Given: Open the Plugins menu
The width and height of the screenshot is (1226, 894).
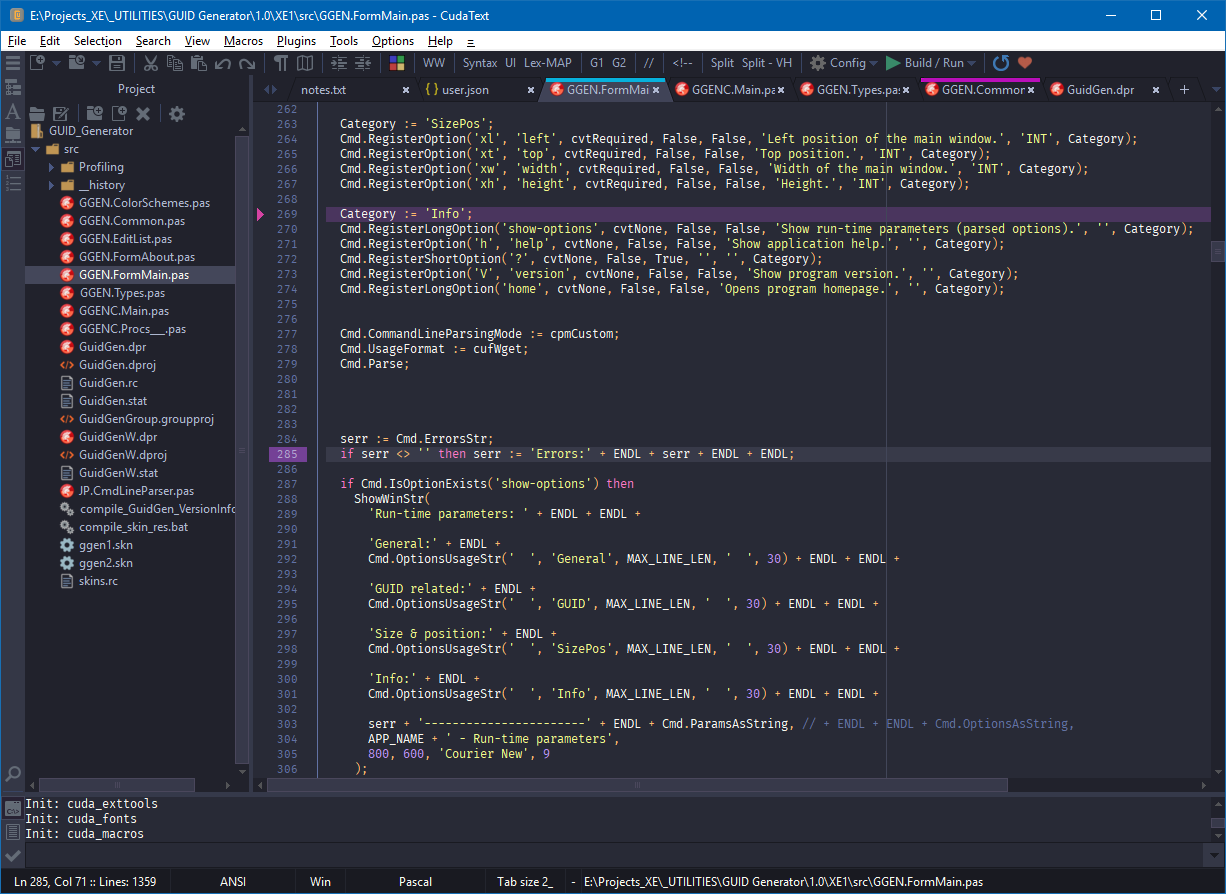Looking at the screenshot, I should pos(296,41).
